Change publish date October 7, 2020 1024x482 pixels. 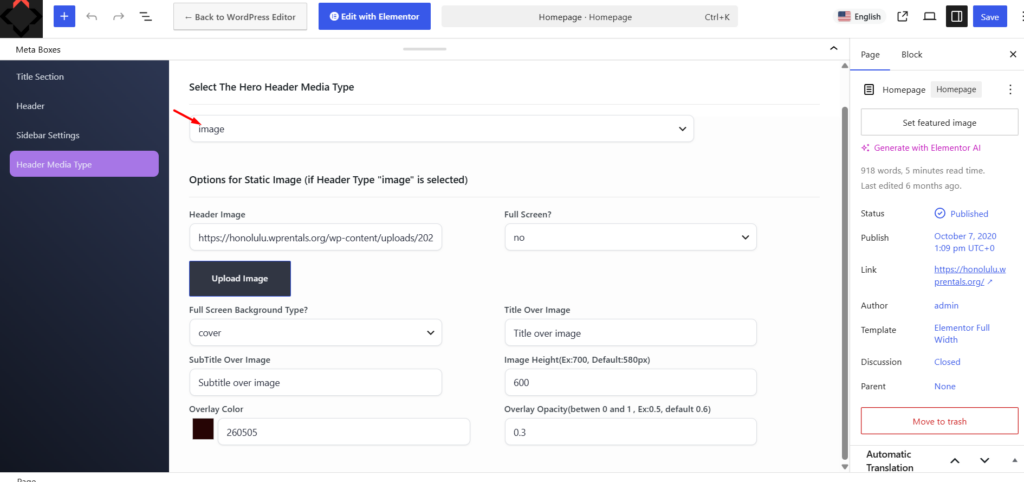click(965, 242)
